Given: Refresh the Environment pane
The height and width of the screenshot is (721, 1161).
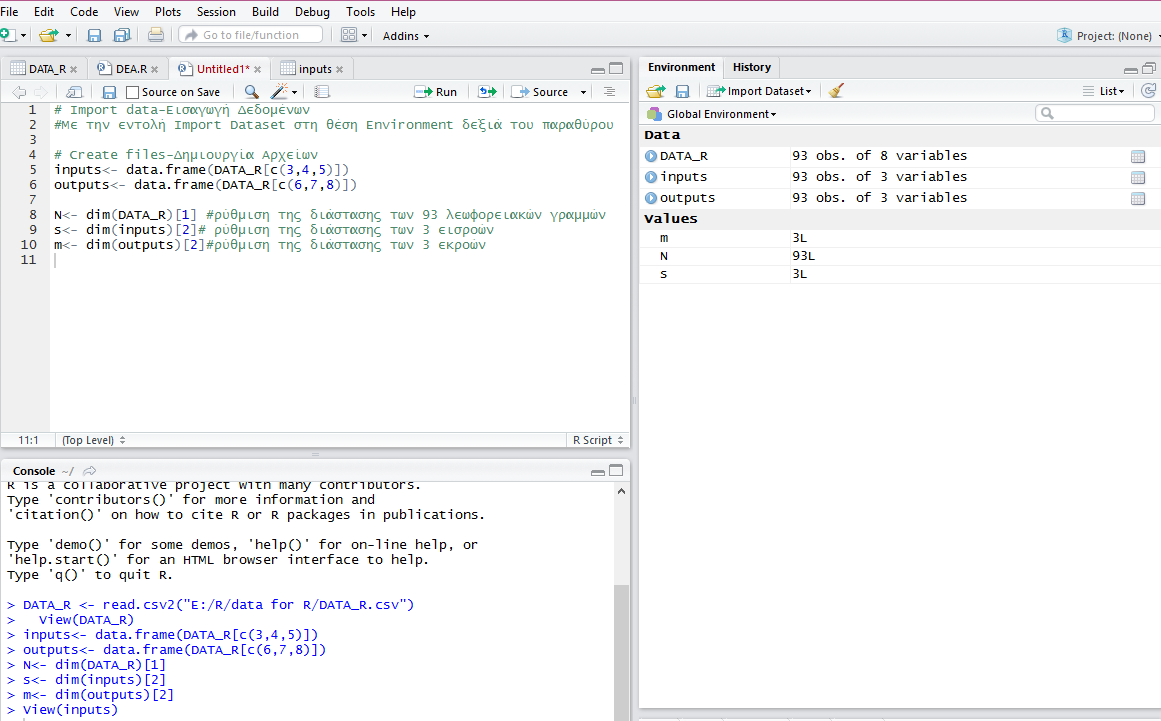Looking at the screenshot, I should point(1148,90).
